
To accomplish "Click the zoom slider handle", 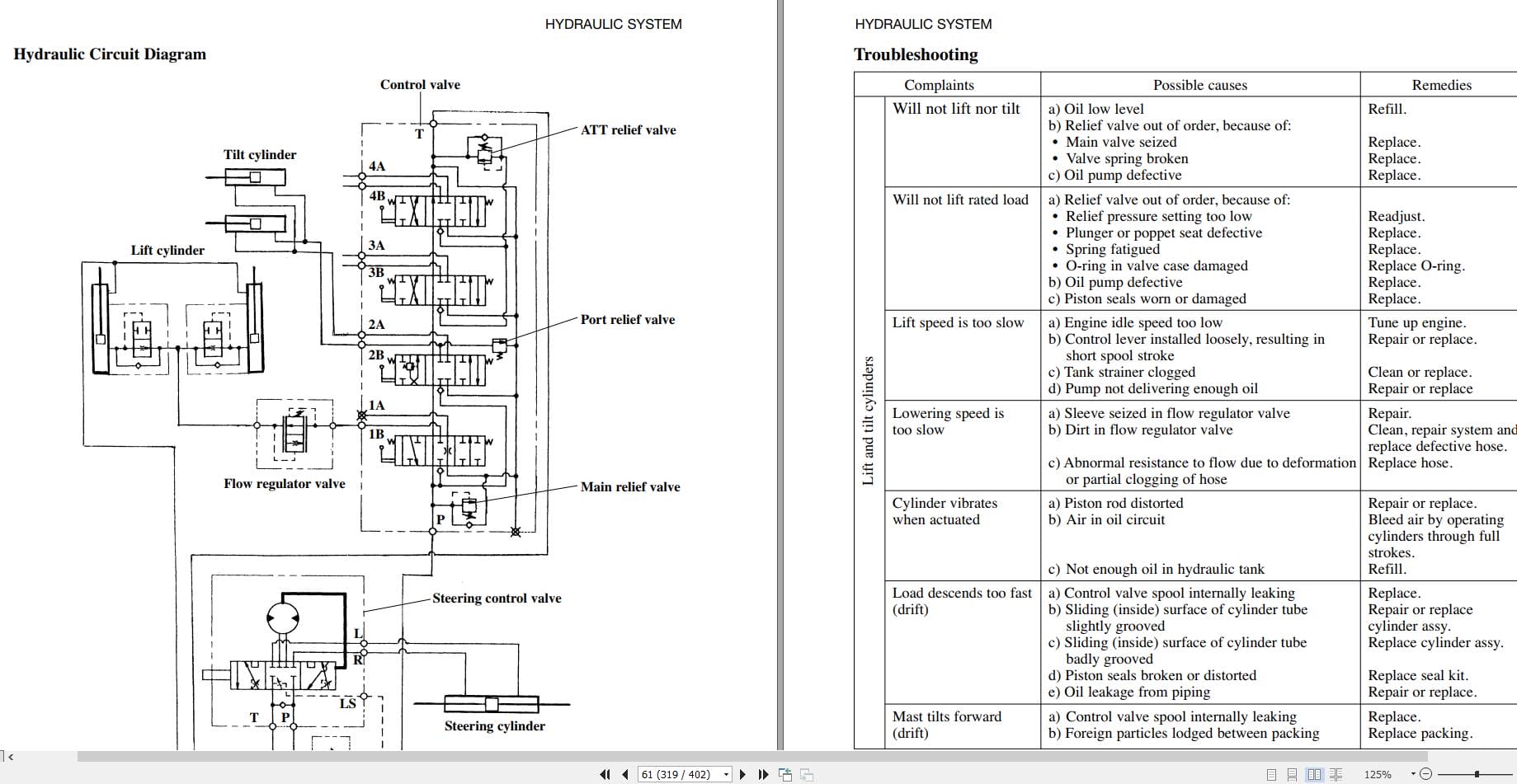I will coord(1477,774).
